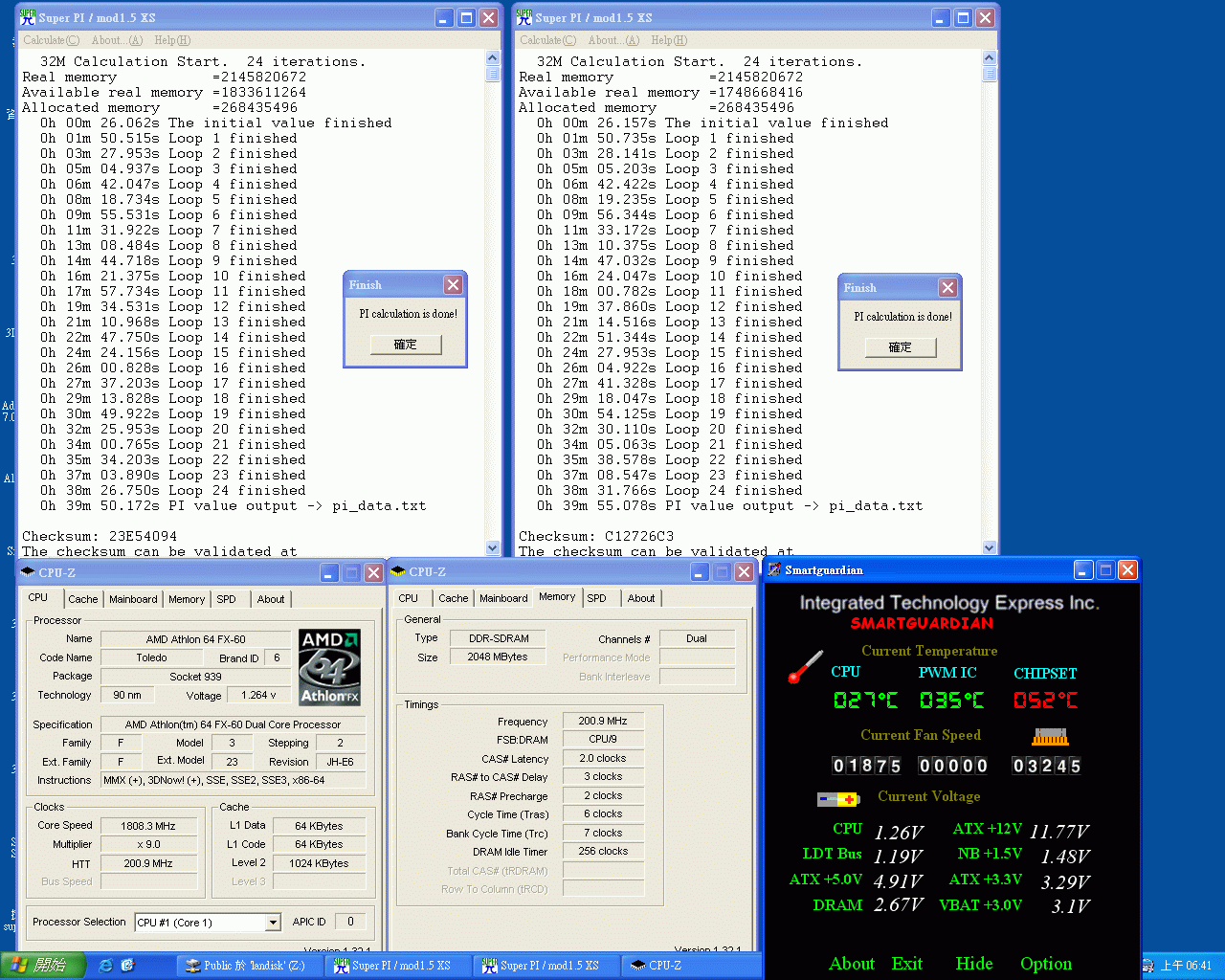Launch Internet Explorer from quick launch

[x=106, y=965]
